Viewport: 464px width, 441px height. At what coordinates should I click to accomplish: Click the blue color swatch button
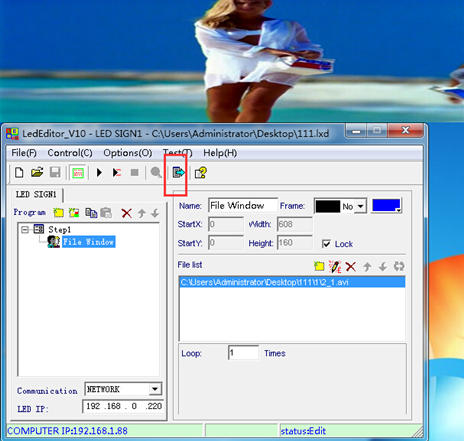pyautogui.click(x=387, y=206)
